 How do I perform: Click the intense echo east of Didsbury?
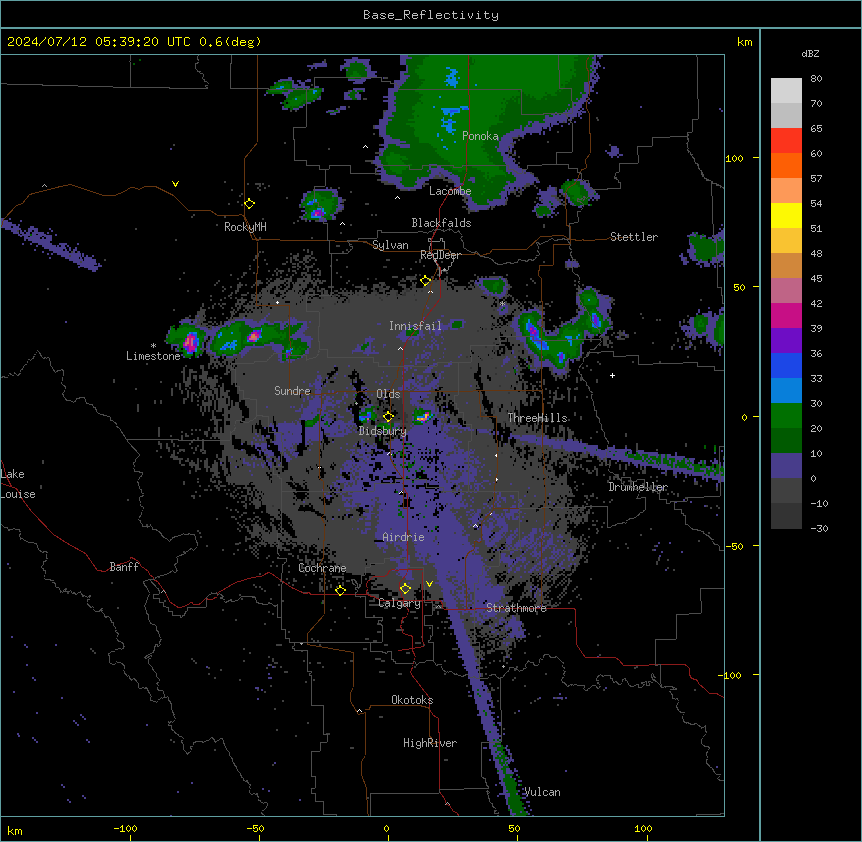[x=423, y=417]
